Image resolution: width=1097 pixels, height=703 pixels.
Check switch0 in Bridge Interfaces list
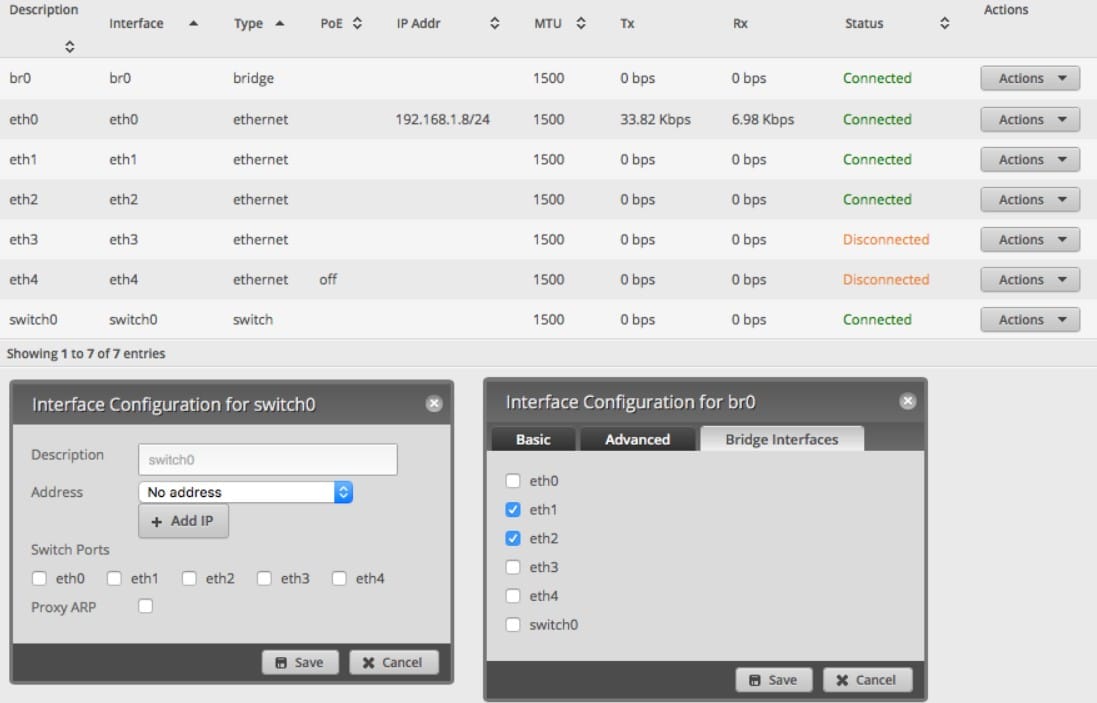click(513, 625)
